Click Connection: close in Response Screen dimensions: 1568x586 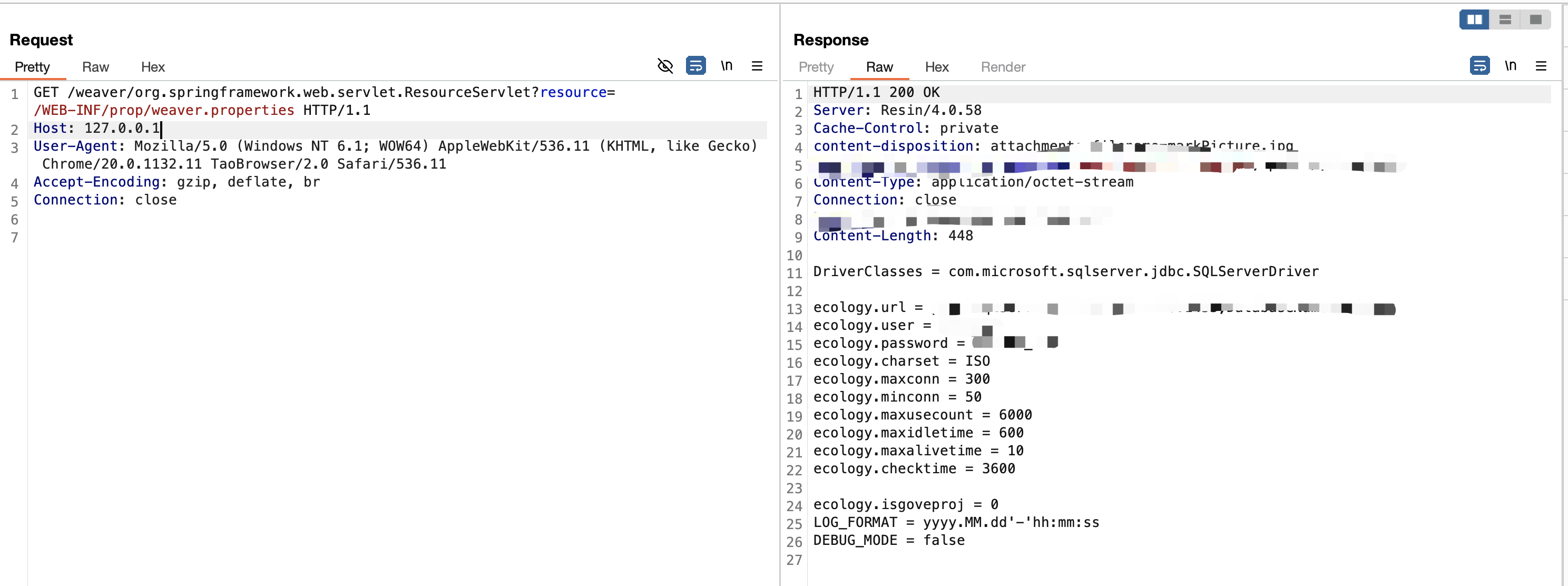pyautogui.click(x=885, y=200)
